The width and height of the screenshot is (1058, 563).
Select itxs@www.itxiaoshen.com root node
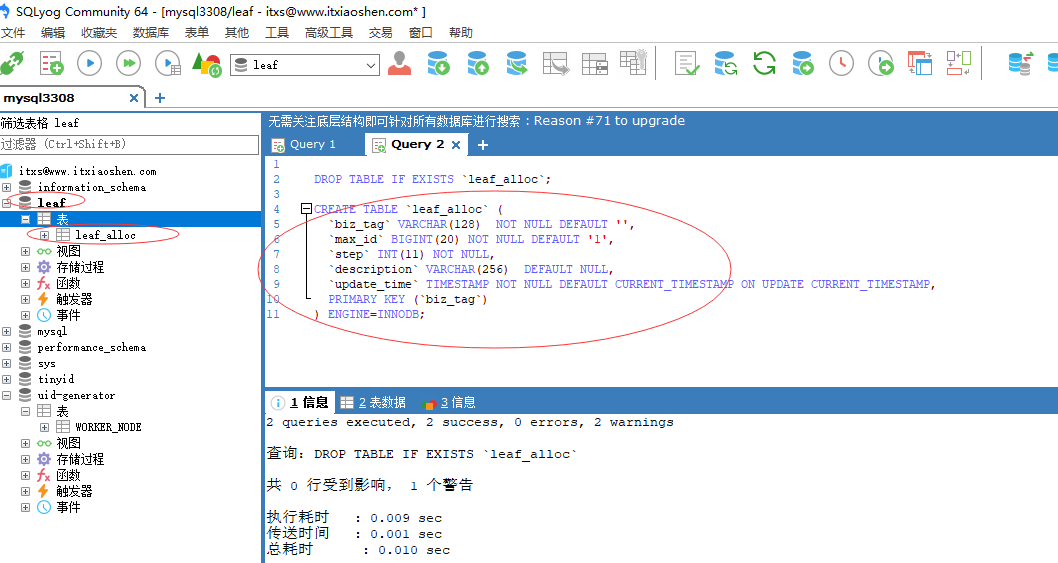(x=87, y=171)
